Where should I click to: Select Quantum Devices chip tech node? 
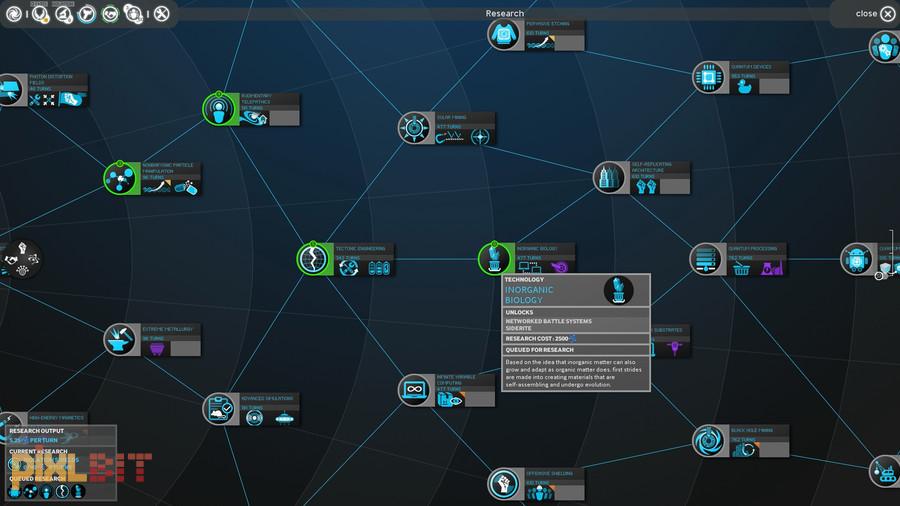click(708, 77)
